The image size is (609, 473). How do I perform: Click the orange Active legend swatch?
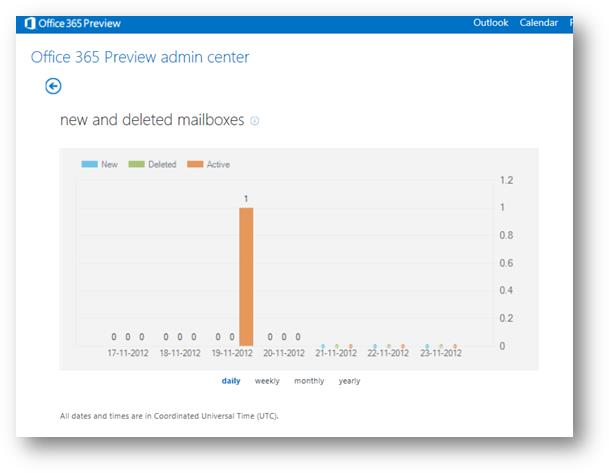click(194, 164)
